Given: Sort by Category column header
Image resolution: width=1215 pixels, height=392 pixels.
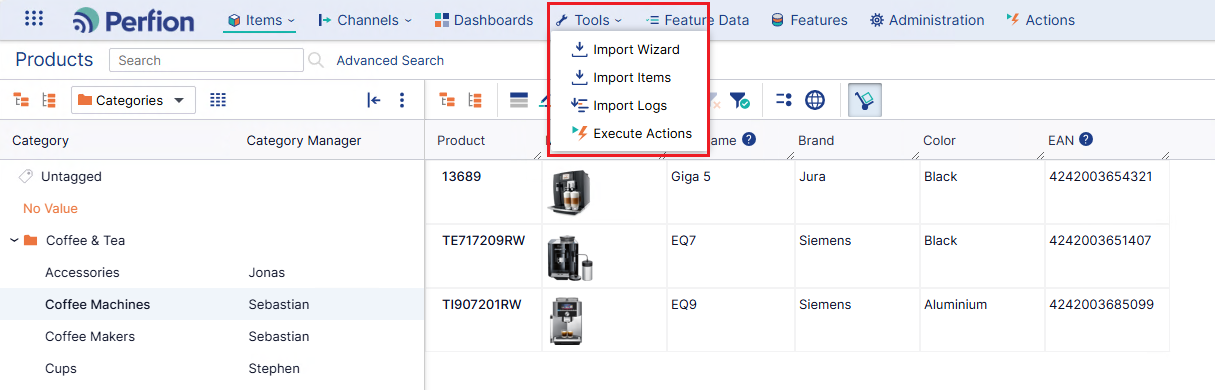Looking at the screenshot, I should (x=40, y=141).
